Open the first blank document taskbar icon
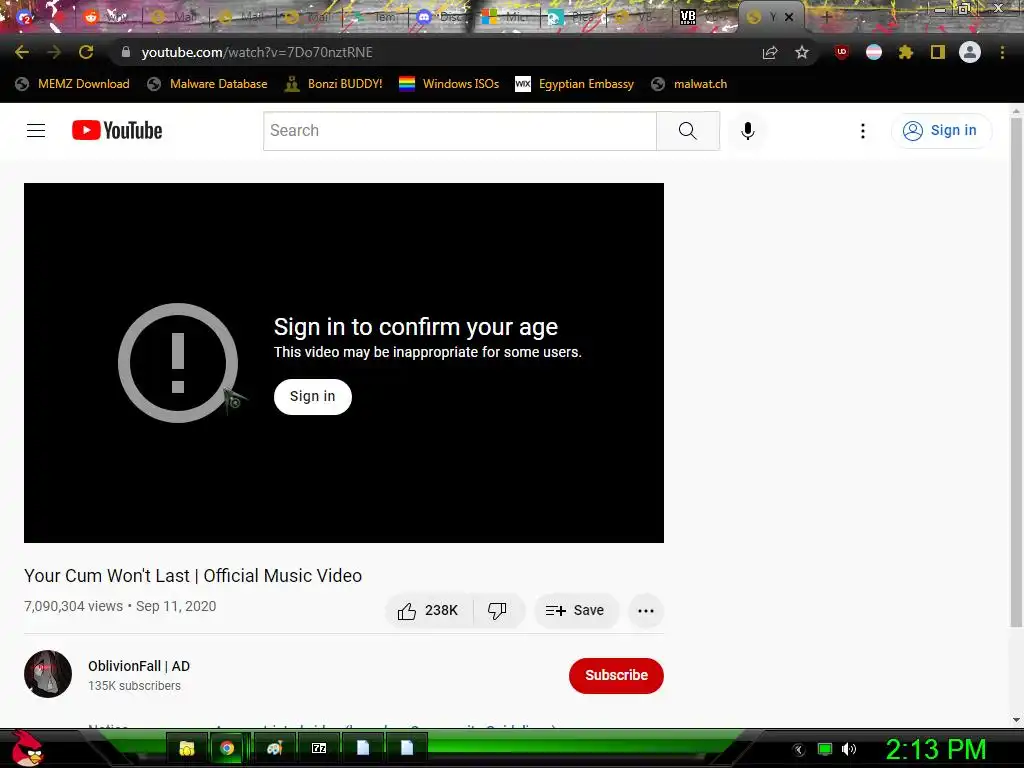The image size is (1024, 768). pyautogui.click(x=363, y=748)
